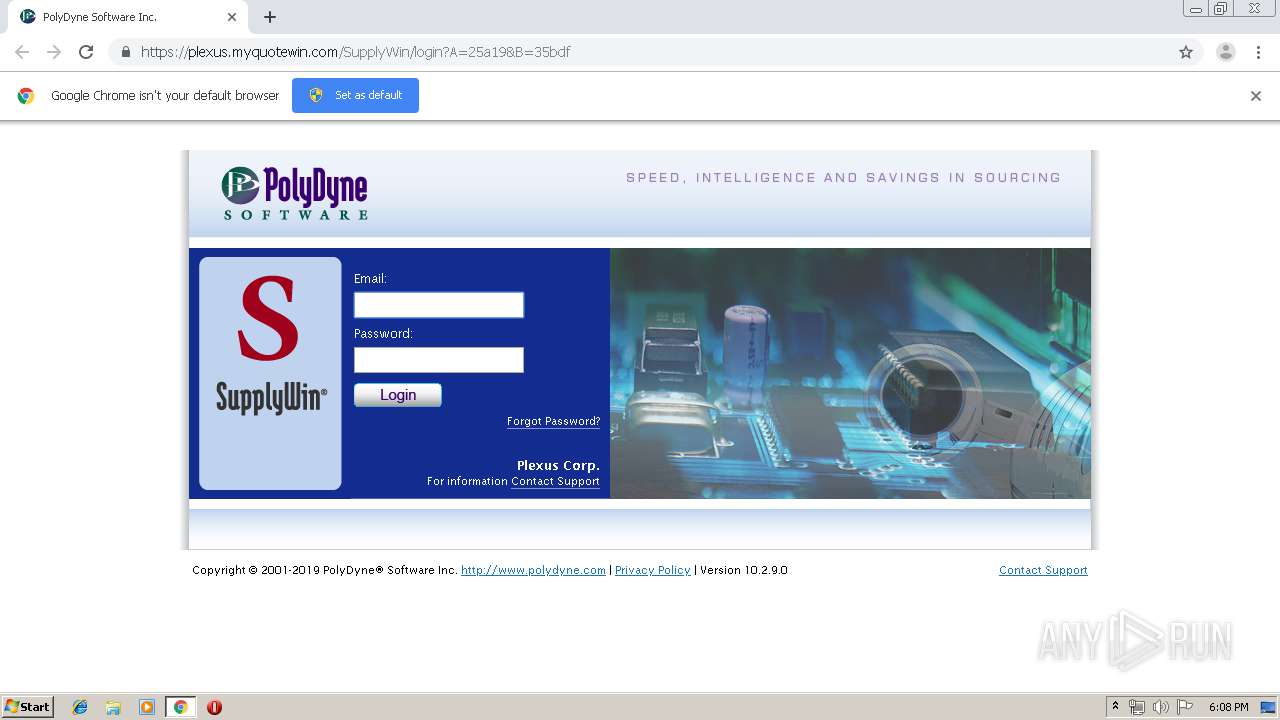Show hidden system tray icons
The height and width of the screenshot is (720, 1280).
pos(1116,707)
